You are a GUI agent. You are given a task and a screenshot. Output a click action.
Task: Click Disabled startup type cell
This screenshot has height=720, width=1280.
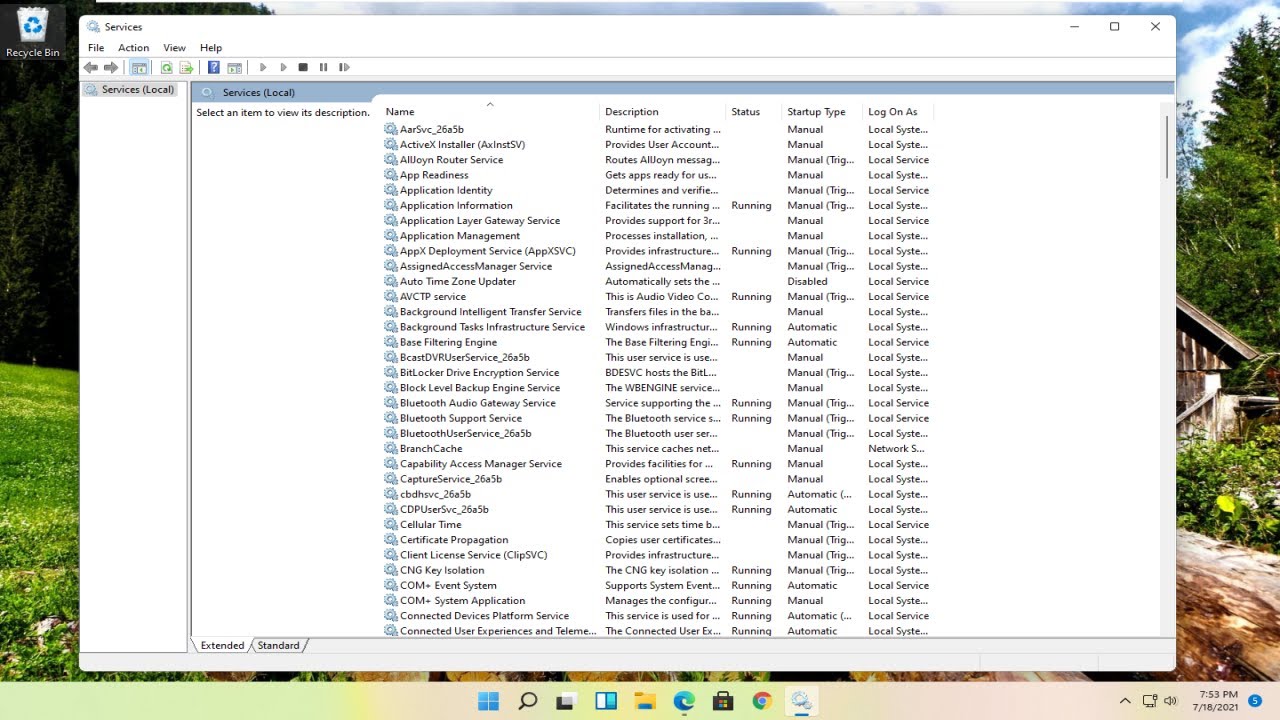pos(807,281)
